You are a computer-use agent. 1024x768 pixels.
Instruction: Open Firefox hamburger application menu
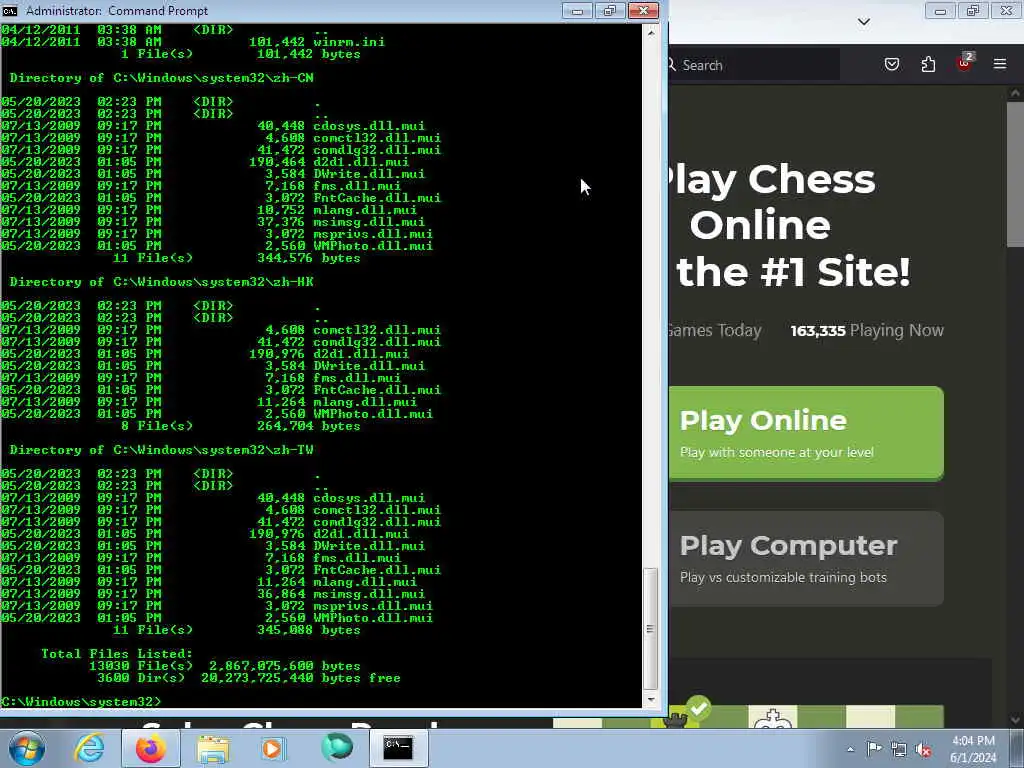click(1000, 64)
